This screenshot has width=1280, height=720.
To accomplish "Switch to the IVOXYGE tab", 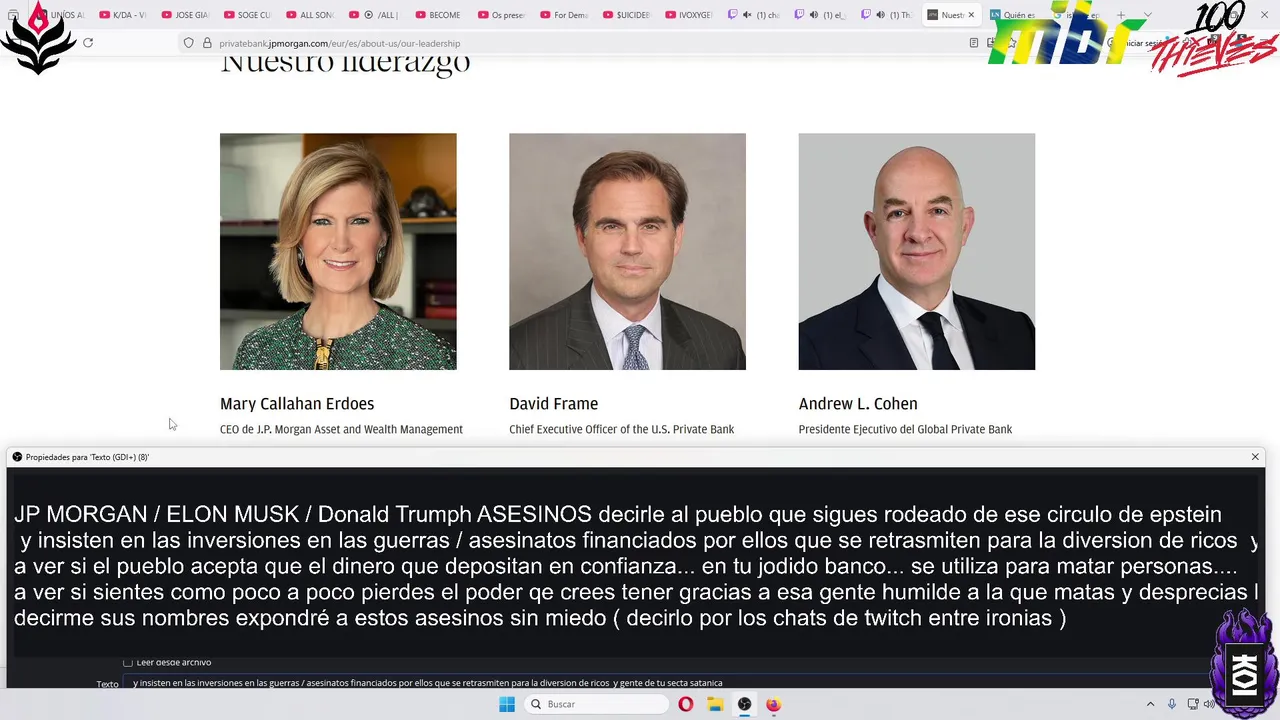I will point(689,15).
